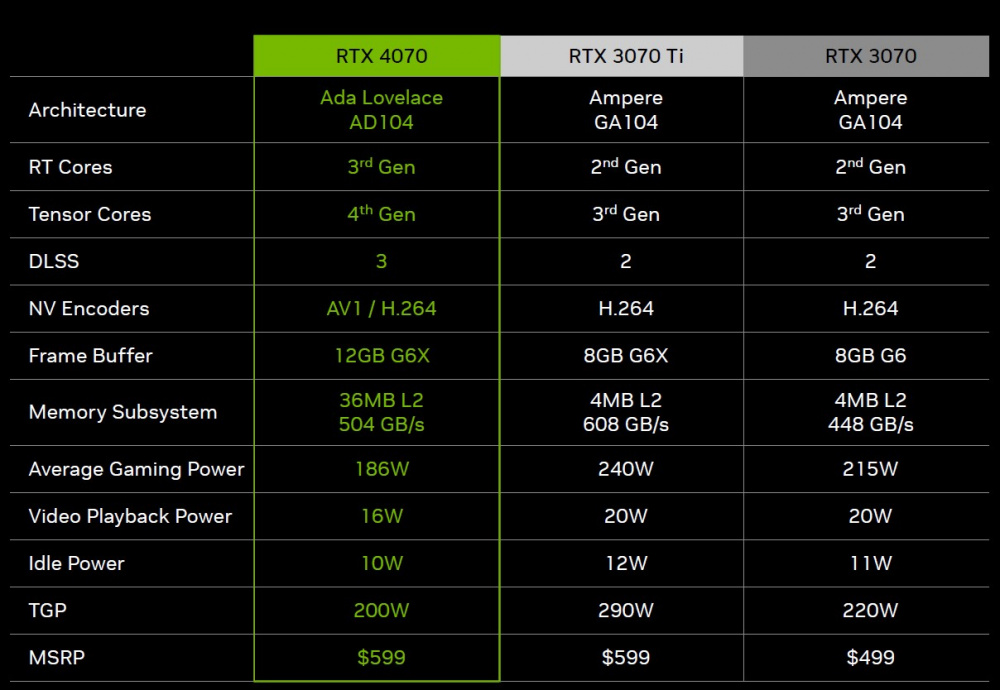Screen dimensions: 1000x690
Task: Click the 8GB G6X cell
Action: pyautogui.click(x=626, y=356)
